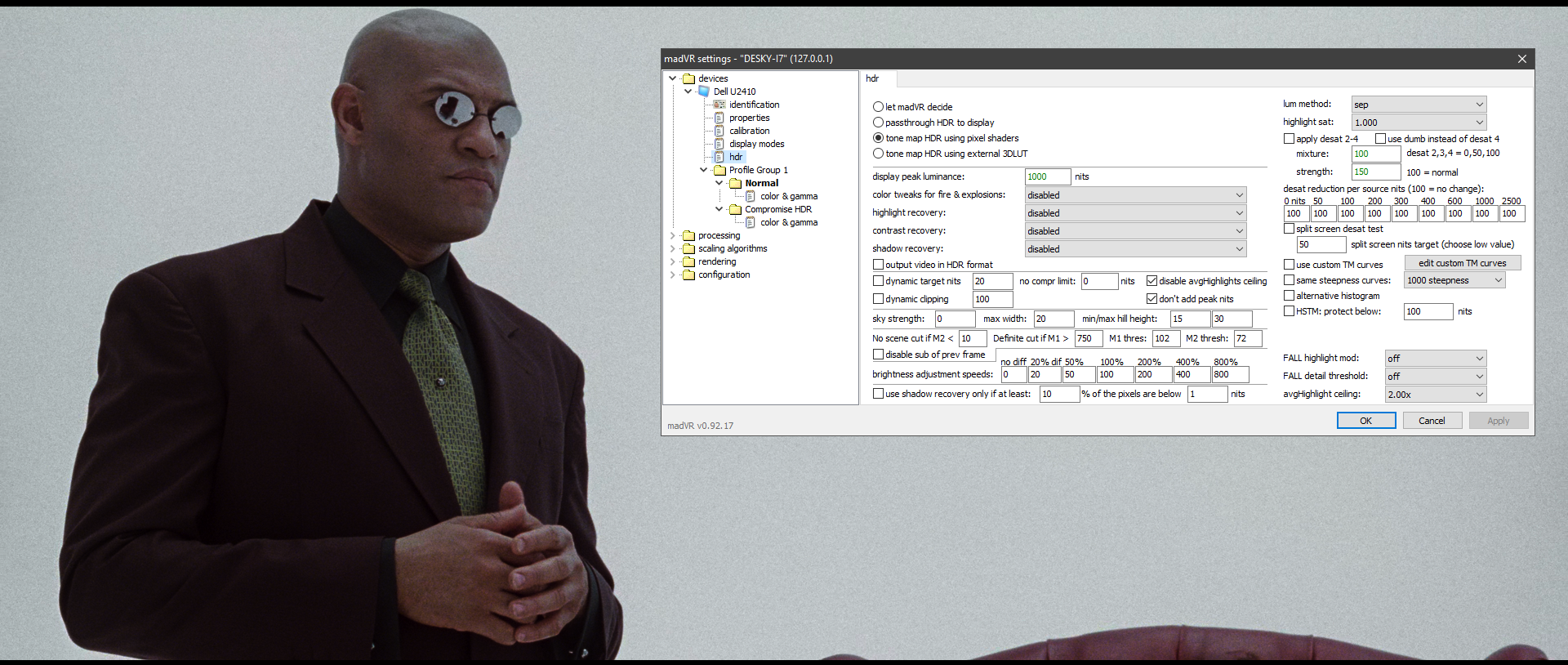Click the HSTM protect below nits field
Screen dimensions: 1568x665
coord(1428,311)
